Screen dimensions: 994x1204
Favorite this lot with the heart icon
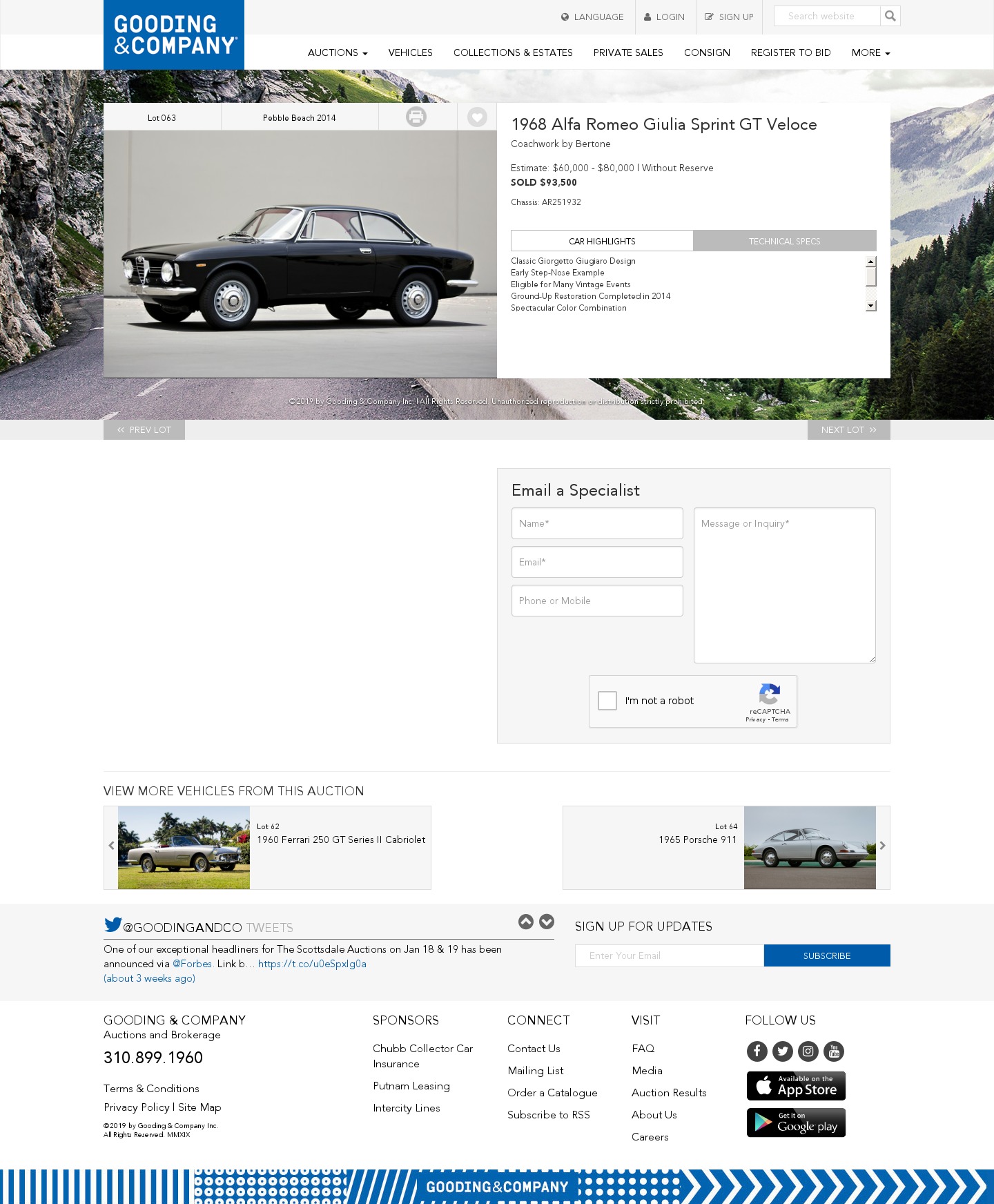click(477, 117)
